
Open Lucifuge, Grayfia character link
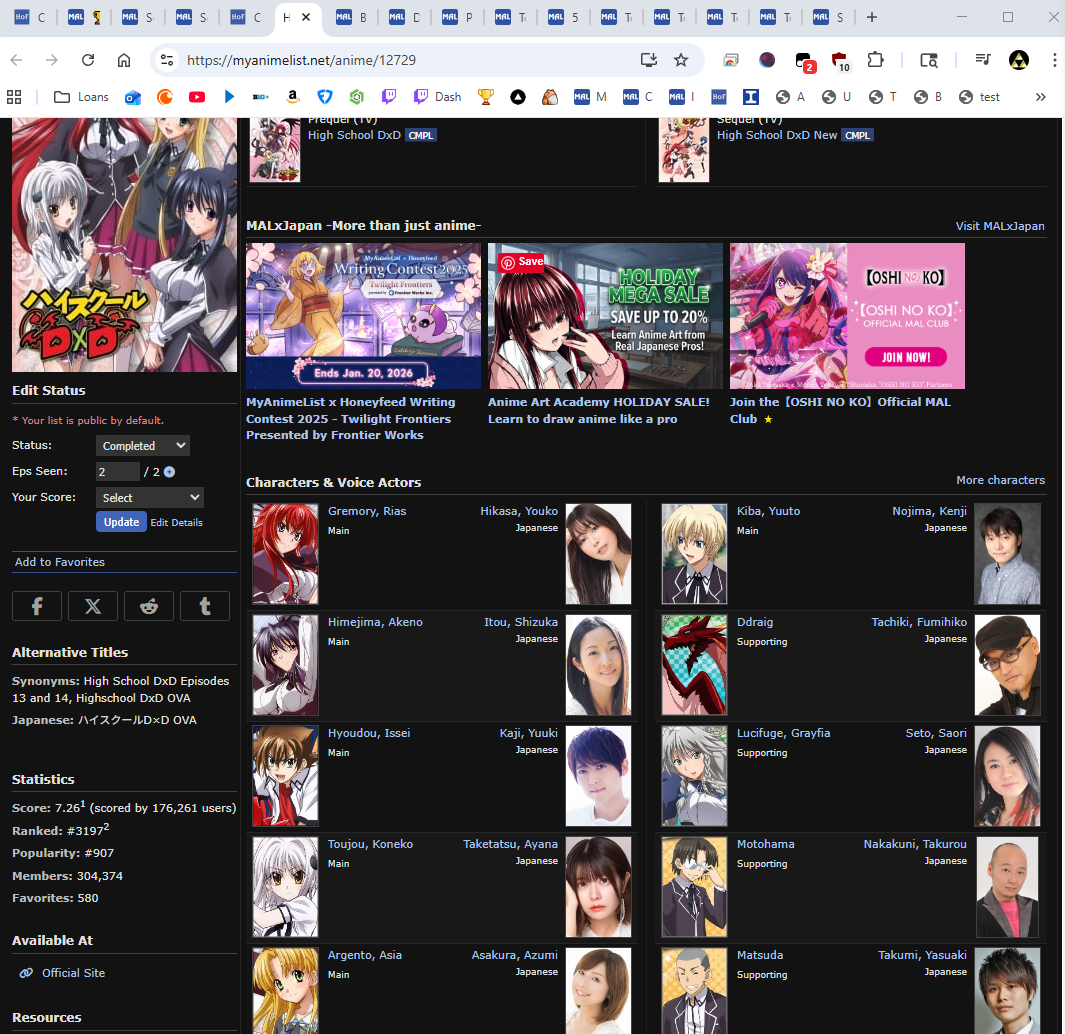[783, 733]
